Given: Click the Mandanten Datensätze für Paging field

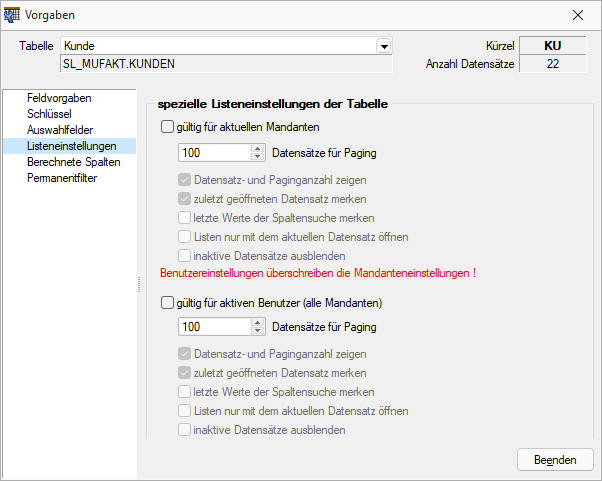Looking at the screenshot, I should tap(215, 153).
